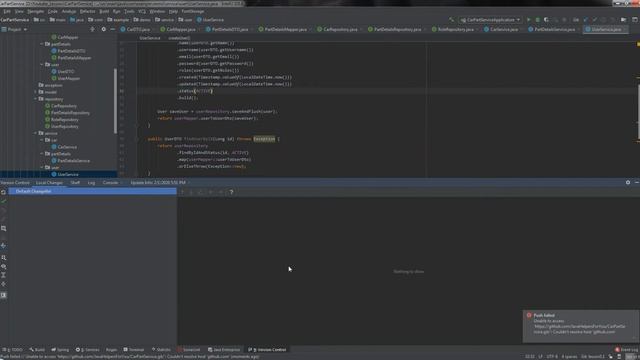The height and width of the screenshot is (360, 640).
Task: Open the Java Enterprise tool window
Action: 224,350
